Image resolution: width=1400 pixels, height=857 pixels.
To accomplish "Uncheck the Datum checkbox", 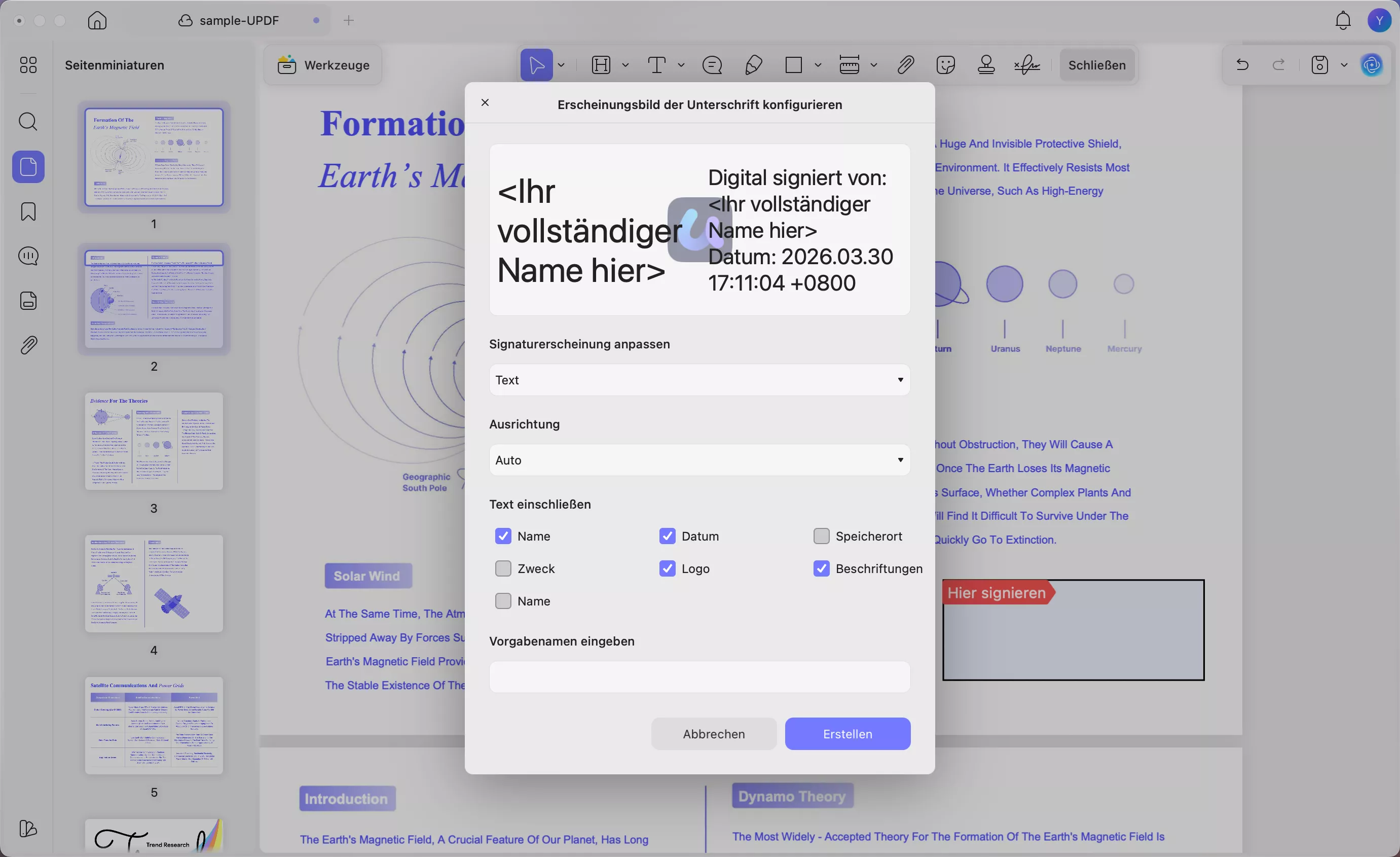I will [x=667, y=536].
